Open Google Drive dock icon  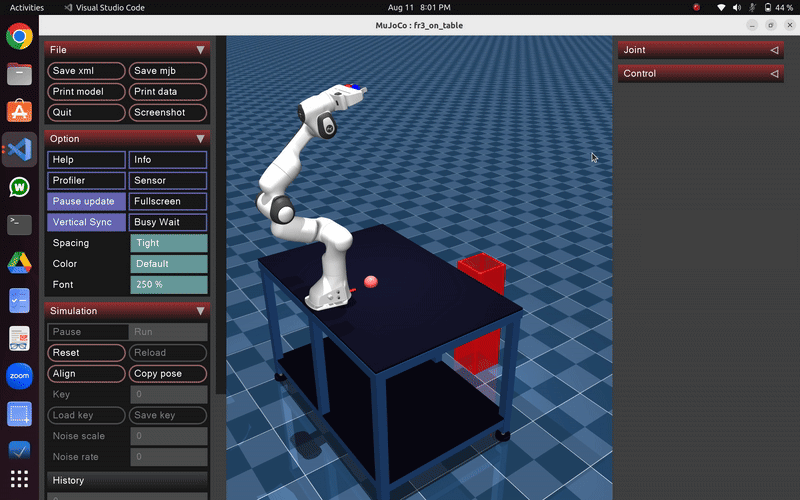point(19,263)
